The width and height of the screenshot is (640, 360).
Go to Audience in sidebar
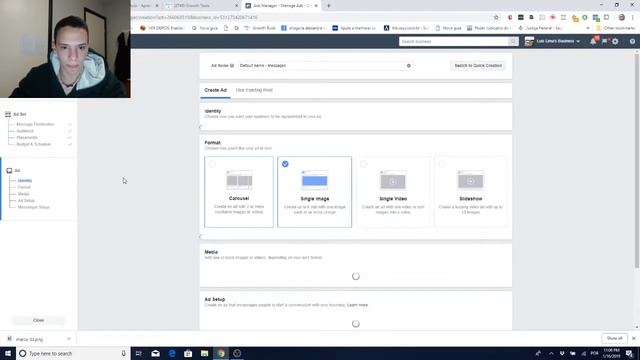coord(25,131)
